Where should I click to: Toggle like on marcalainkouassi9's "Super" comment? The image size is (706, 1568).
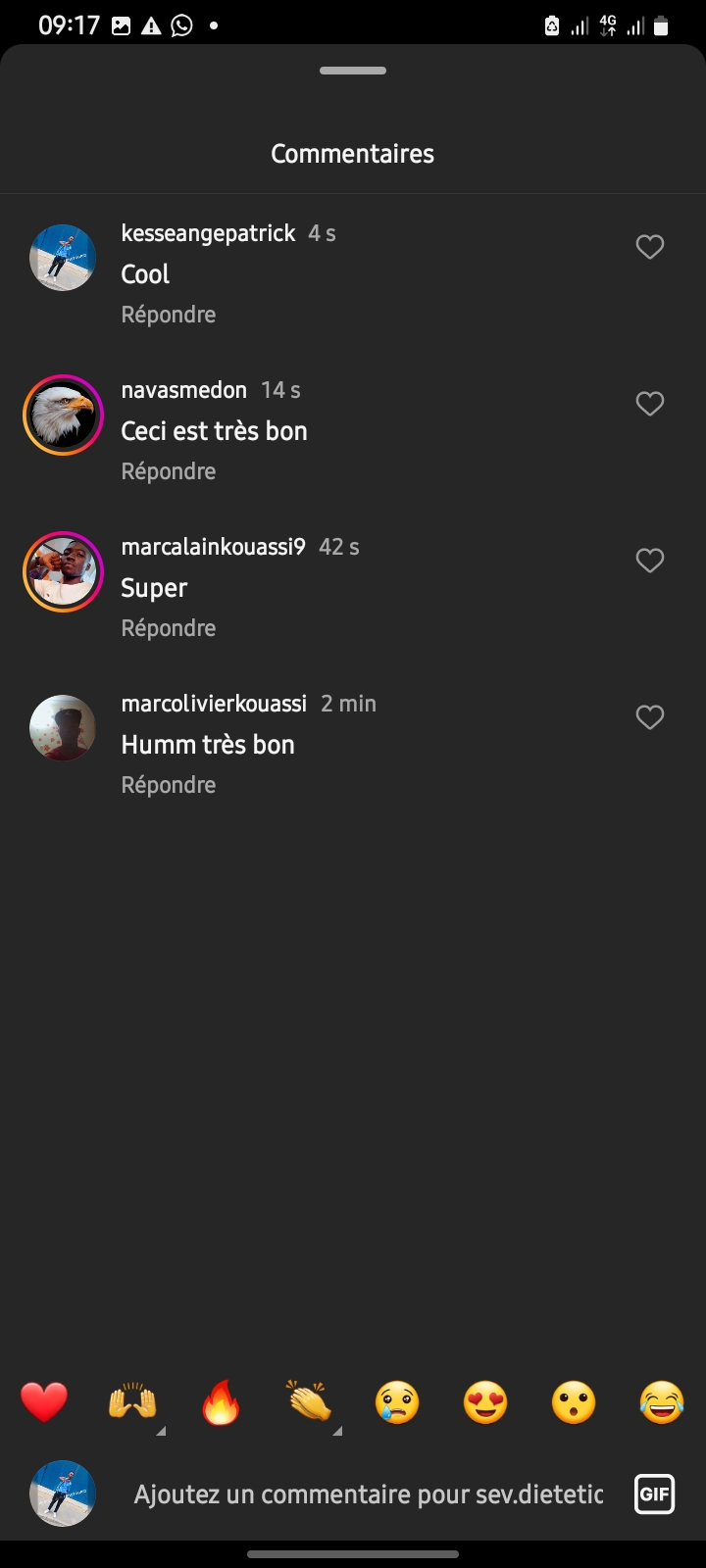point(650,561)
